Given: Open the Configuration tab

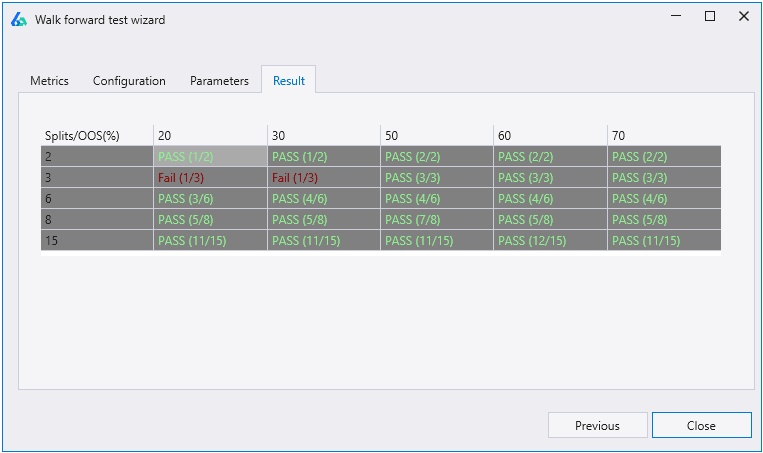Looking at the screenshot, I should 129,81.
